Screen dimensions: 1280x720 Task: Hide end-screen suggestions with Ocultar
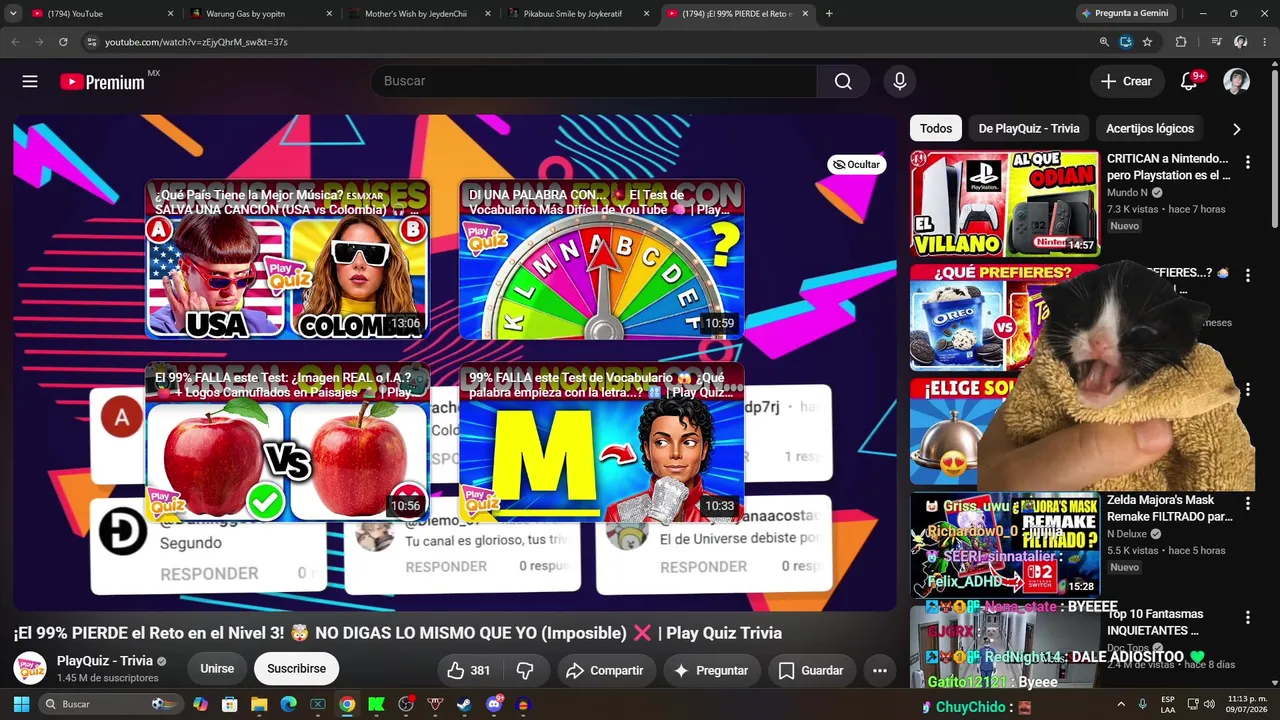coord(857,164)
